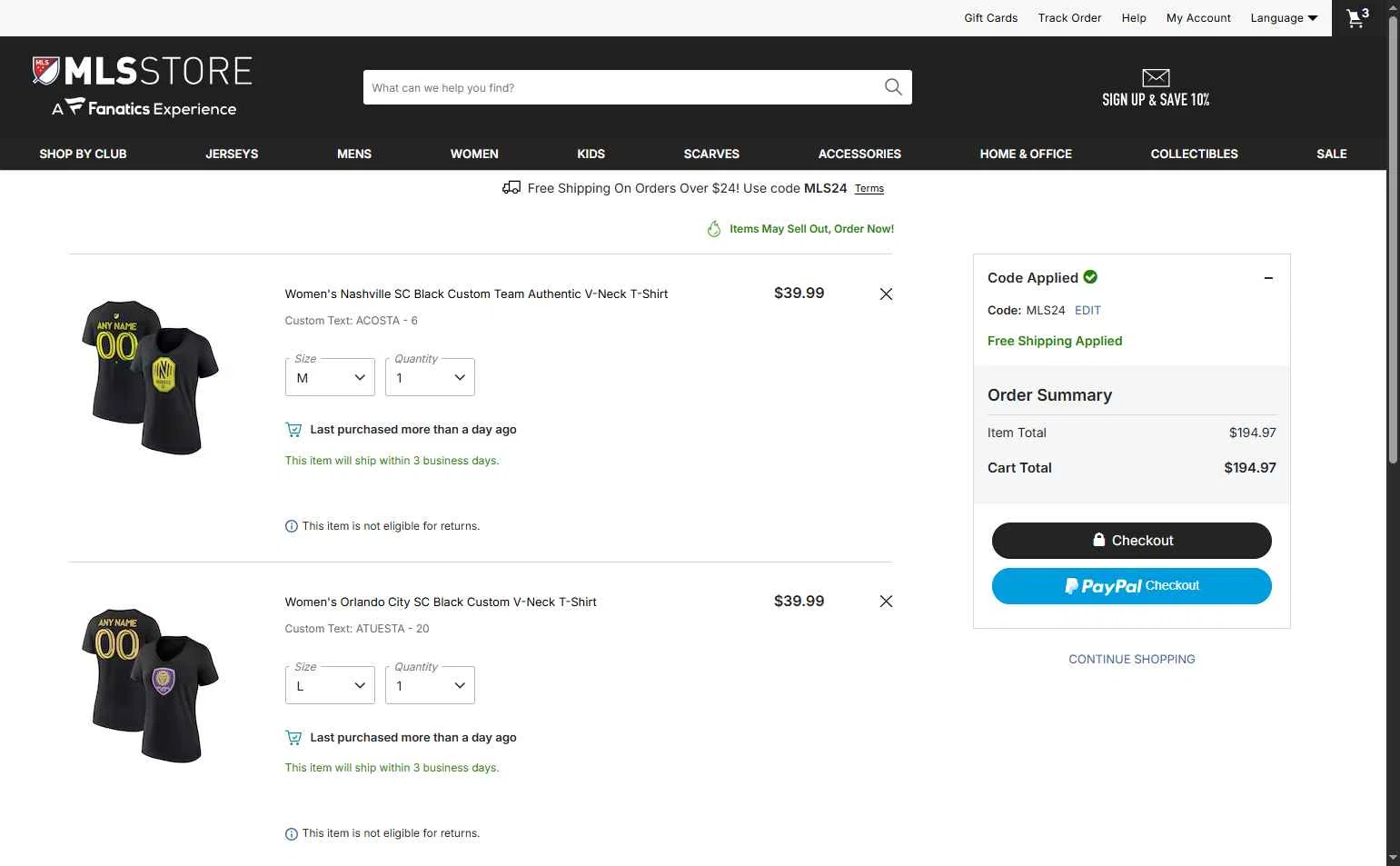Image resolution: width=1400 pixels, height=866 pixels.
Task: Click the returns info icon for Orlando shirt
Action: [291, 834]
